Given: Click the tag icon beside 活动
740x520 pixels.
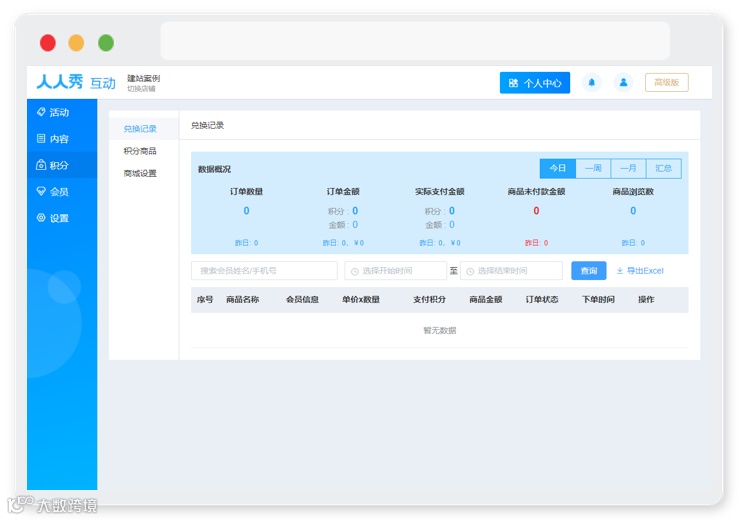Looking at the screenshot, I should tap(41, 112).
